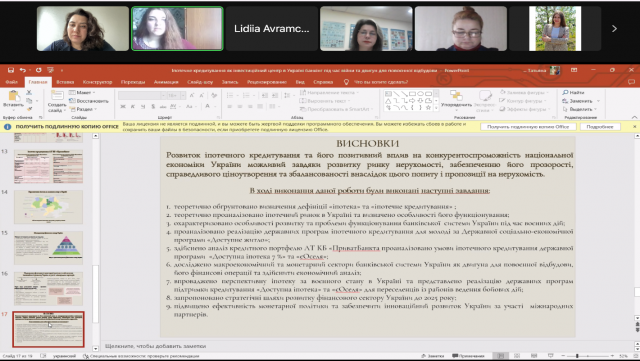Toggle underline with the Ч button

pos(143,107)
